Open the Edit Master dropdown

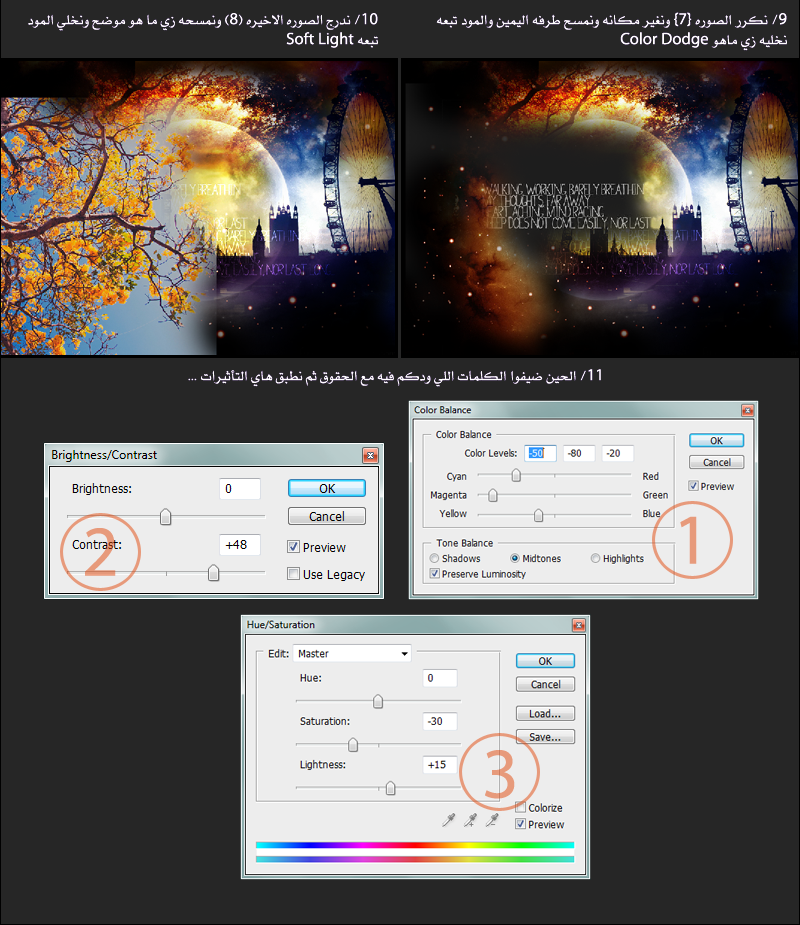[352, 653]
